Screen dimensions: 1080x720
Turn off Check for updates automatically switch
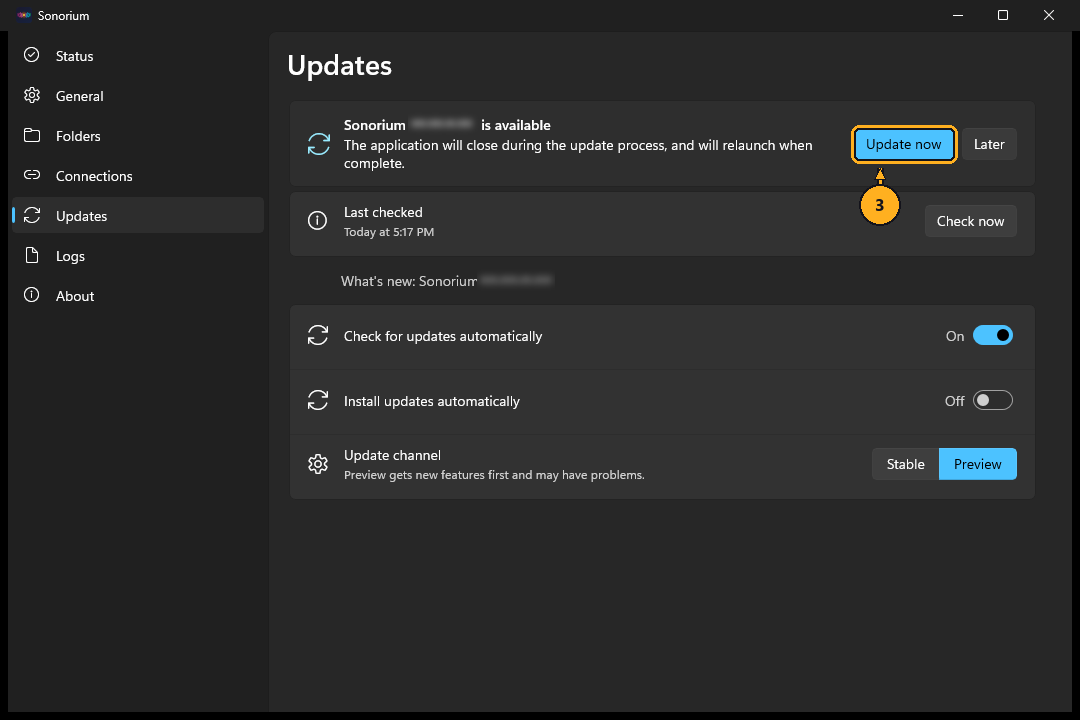[993, 336]
